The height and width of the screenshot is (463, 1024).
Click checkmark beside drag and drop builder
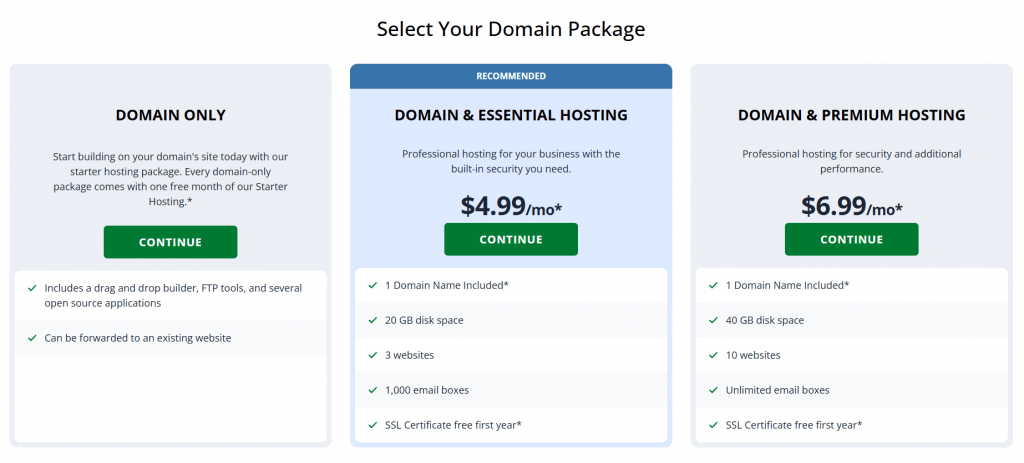(x=33, y=288)
